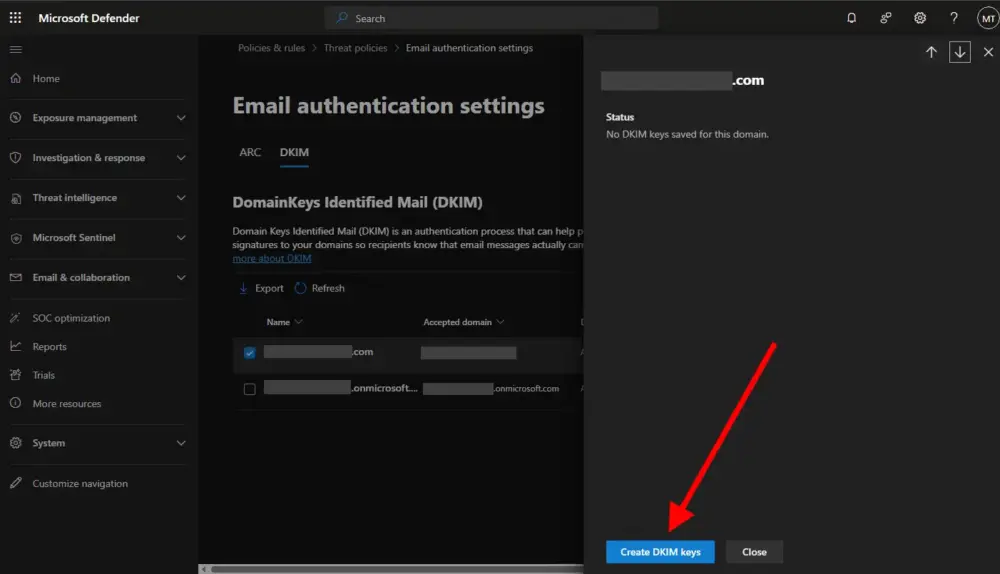This screenshot has height=574, width=1000.
Task: Click the SOC optimization icon
Action: [x=16, y=318]
